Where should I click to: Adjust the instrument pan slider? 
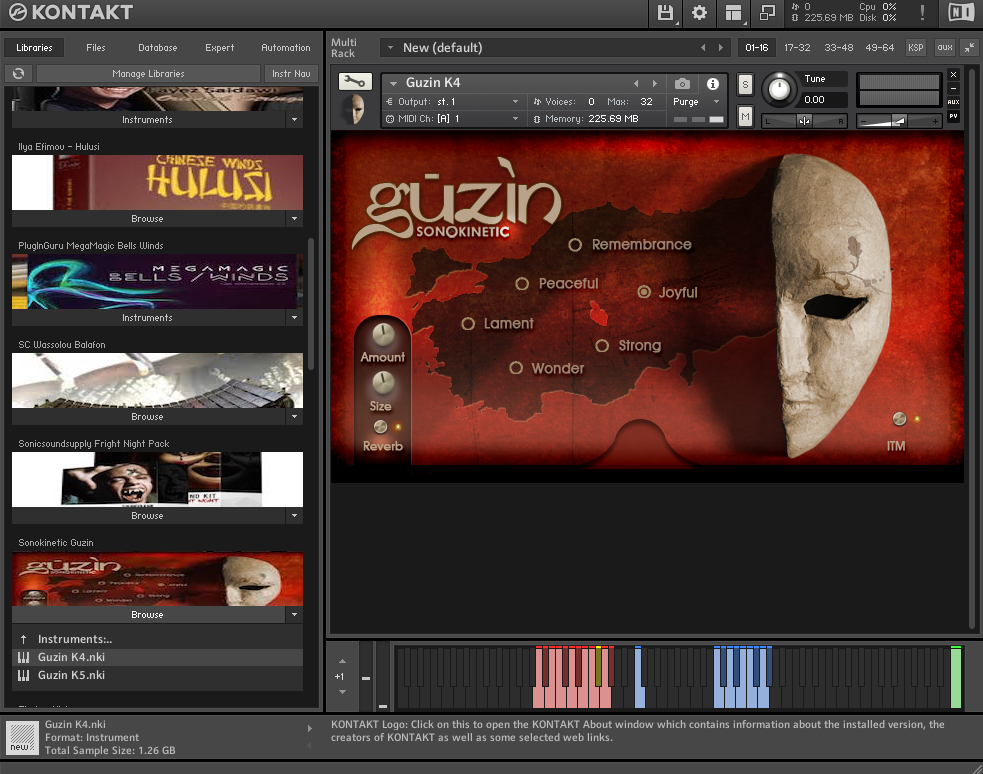pyautogui.click(x=804, y=121)
